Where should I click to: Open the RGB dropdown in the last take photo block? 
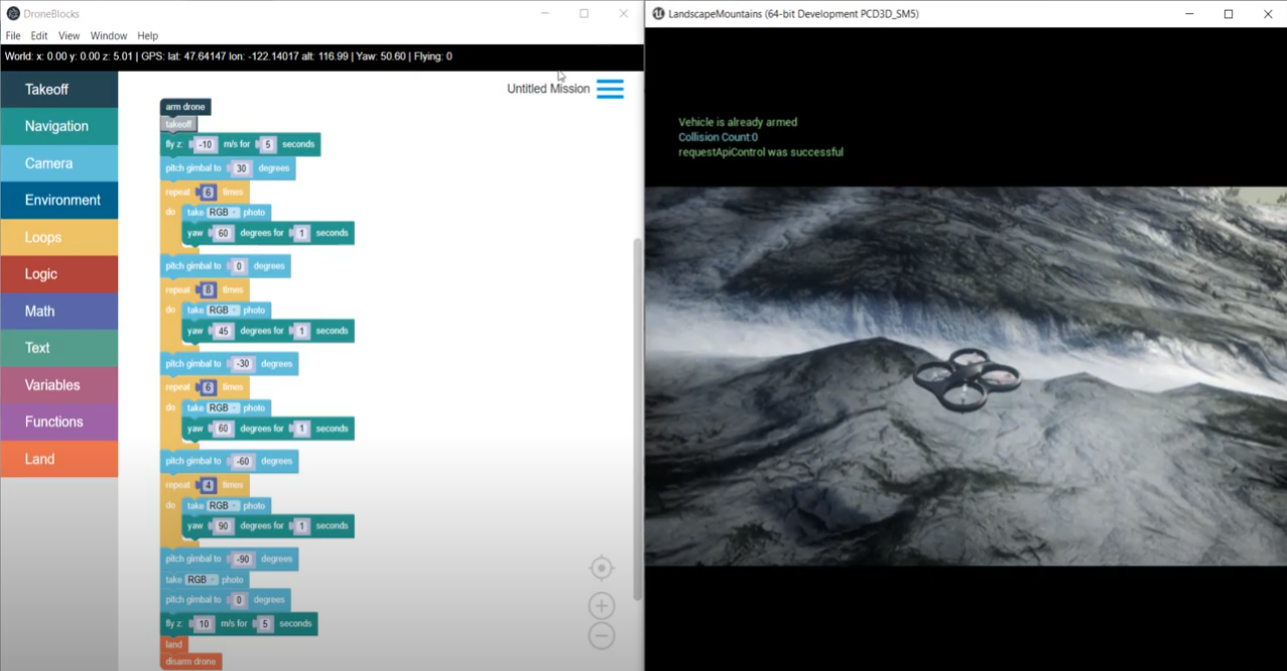point(200,580)
